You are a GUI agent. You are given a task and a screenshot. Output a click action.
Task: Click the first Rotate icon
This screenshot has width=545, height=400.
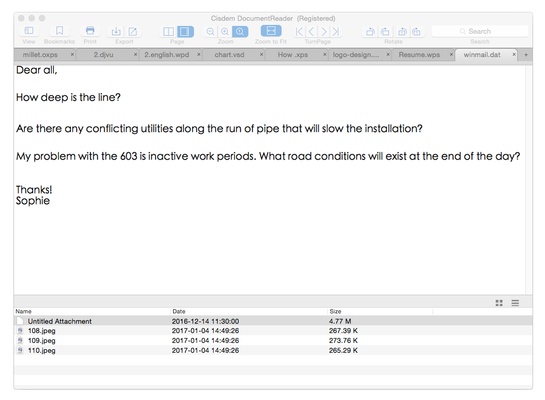(370, 32)
